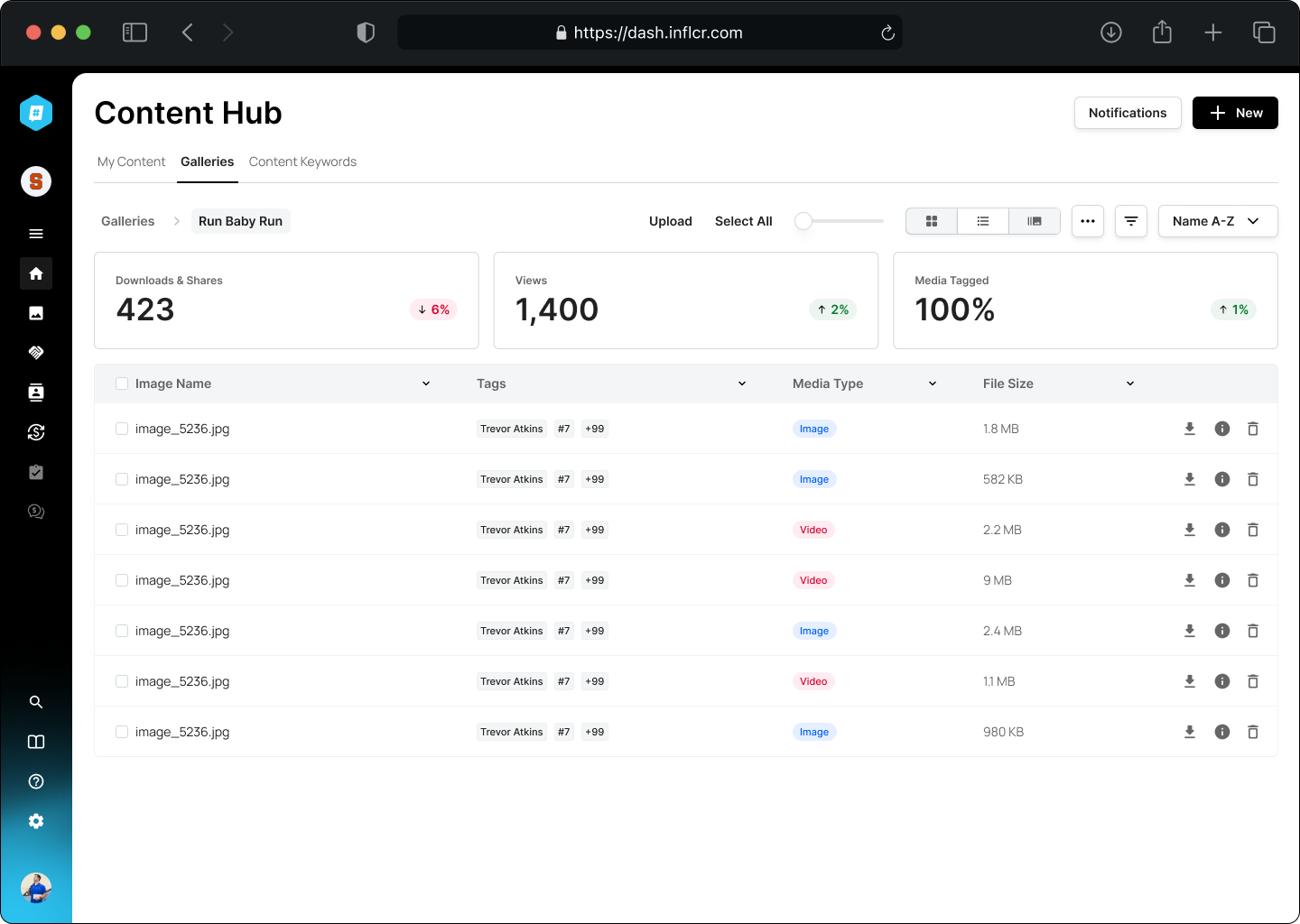Click the home icon in sidebar
The image size is (1300, 924).
pyautogui.click(x=36, y=273)
